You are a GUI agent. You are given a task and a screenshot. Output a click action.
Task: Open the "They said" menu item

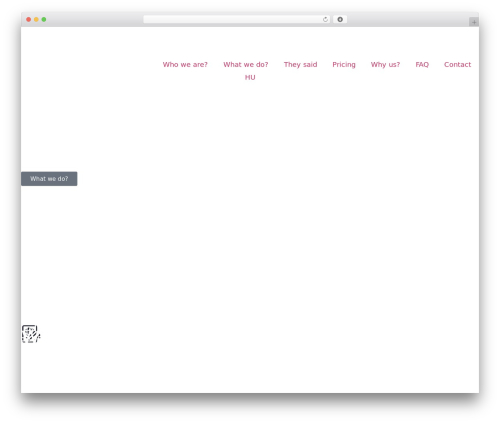300,65
